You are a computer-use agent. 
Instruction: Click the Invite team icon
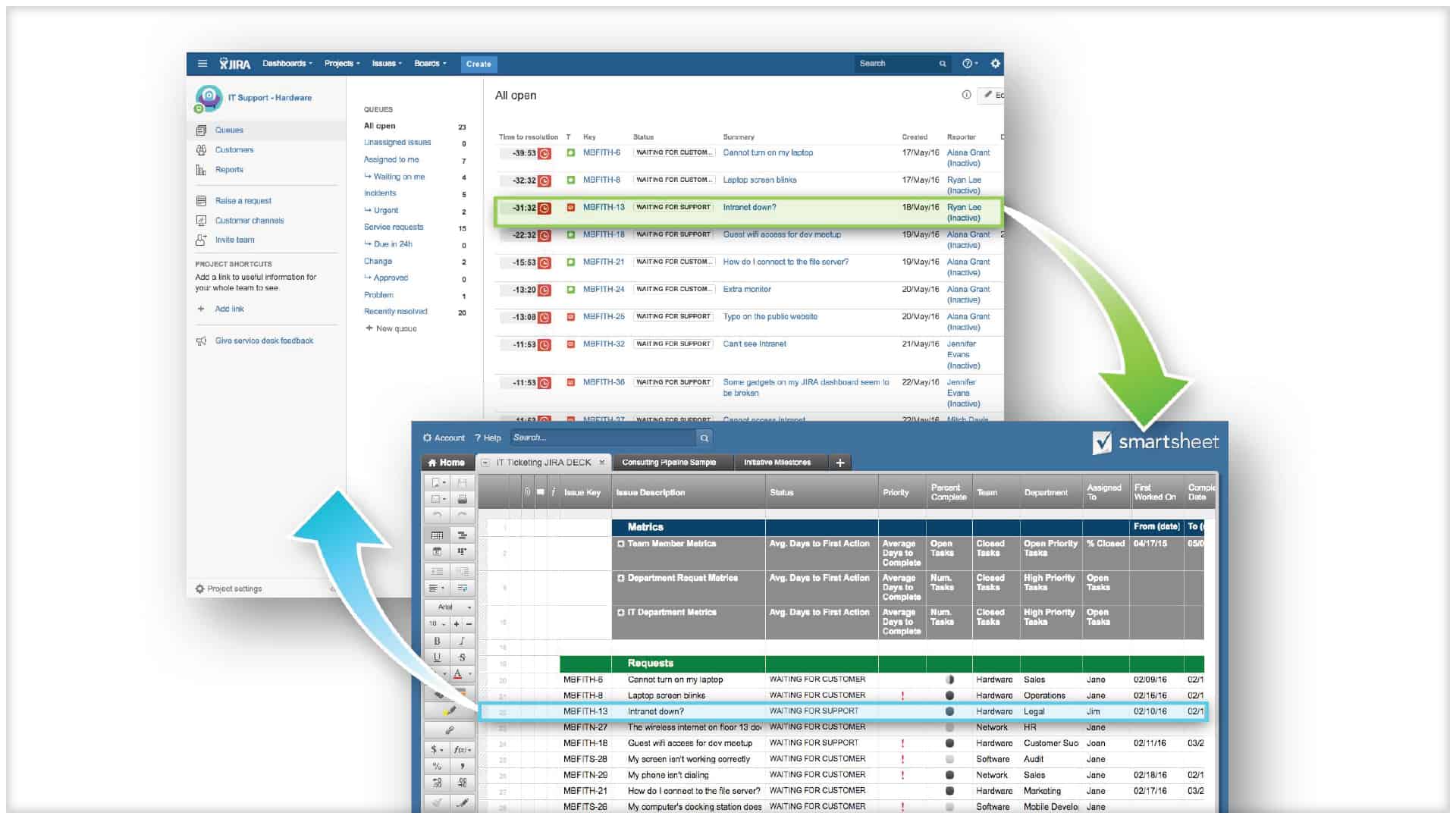click(x=201, y=240)
